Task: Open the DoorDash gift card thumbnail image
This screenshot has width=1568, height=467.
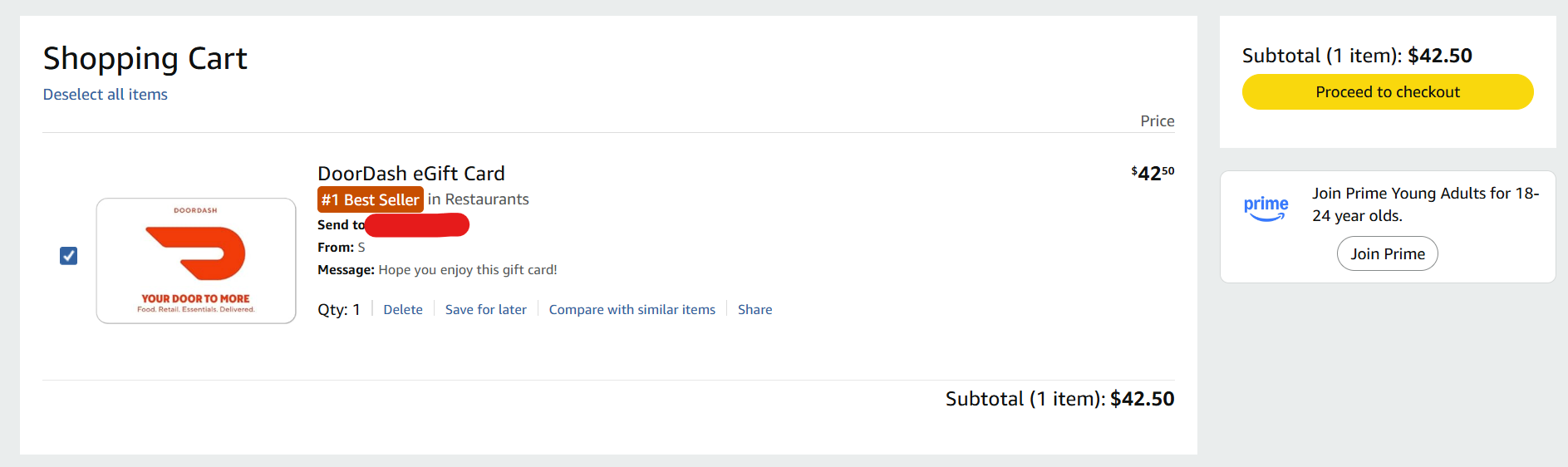Action: [196, 261]
